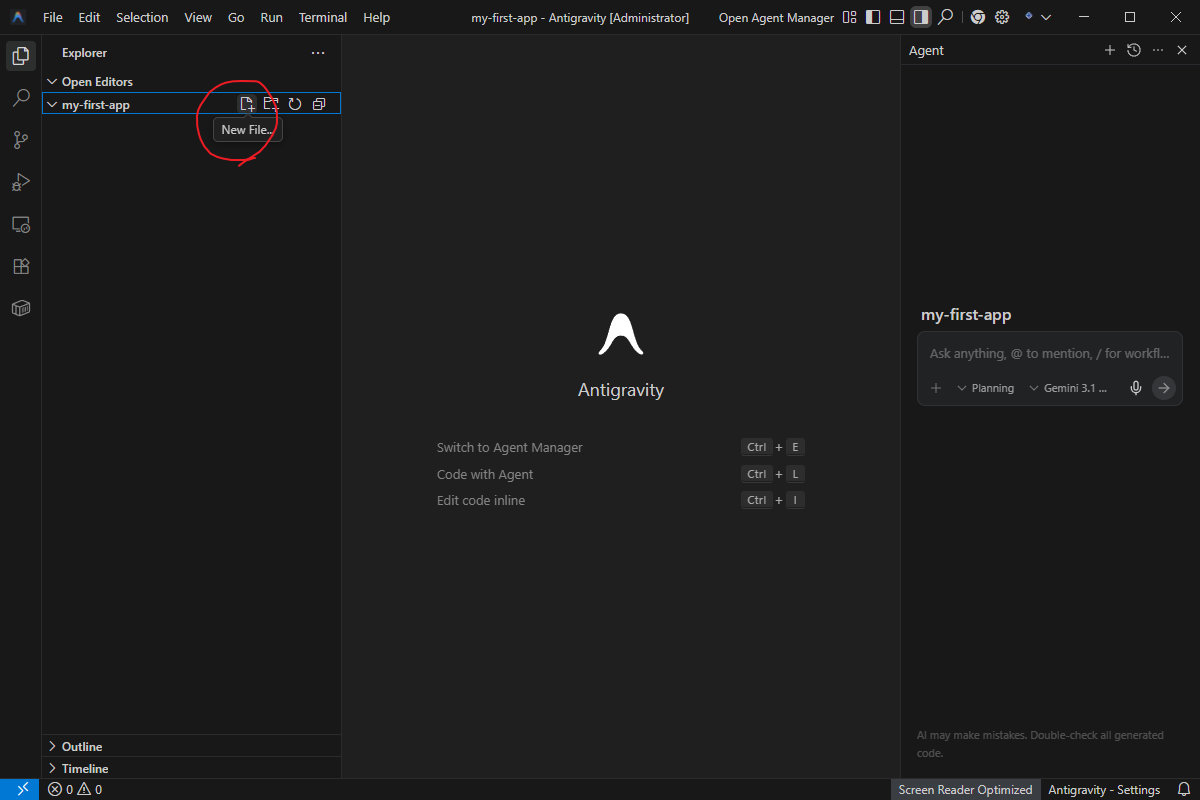Open the Extensions view
The width and height of the screenshot is (1200, 800).
20,266
